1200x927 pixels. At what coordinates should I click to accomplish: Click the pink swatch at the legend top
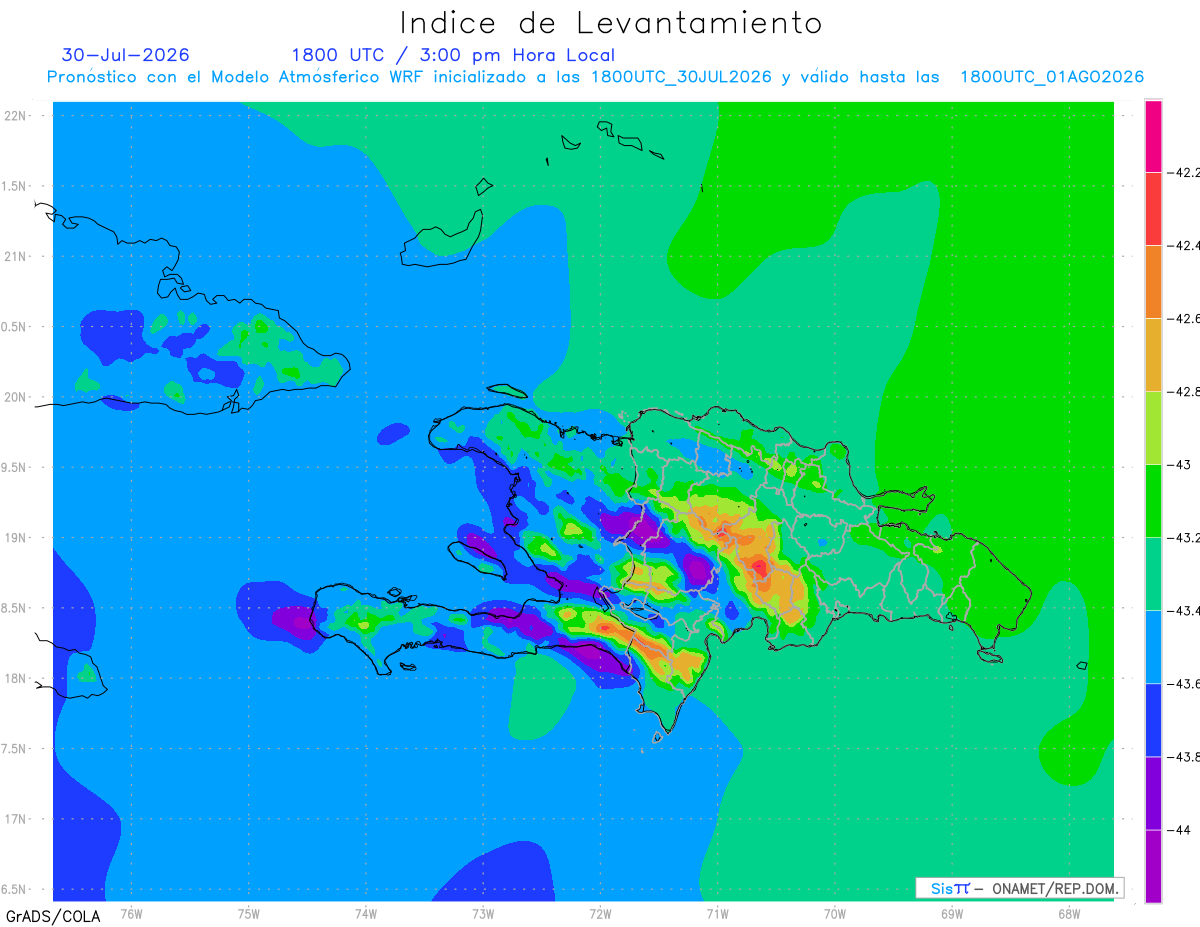(1153, 136)
